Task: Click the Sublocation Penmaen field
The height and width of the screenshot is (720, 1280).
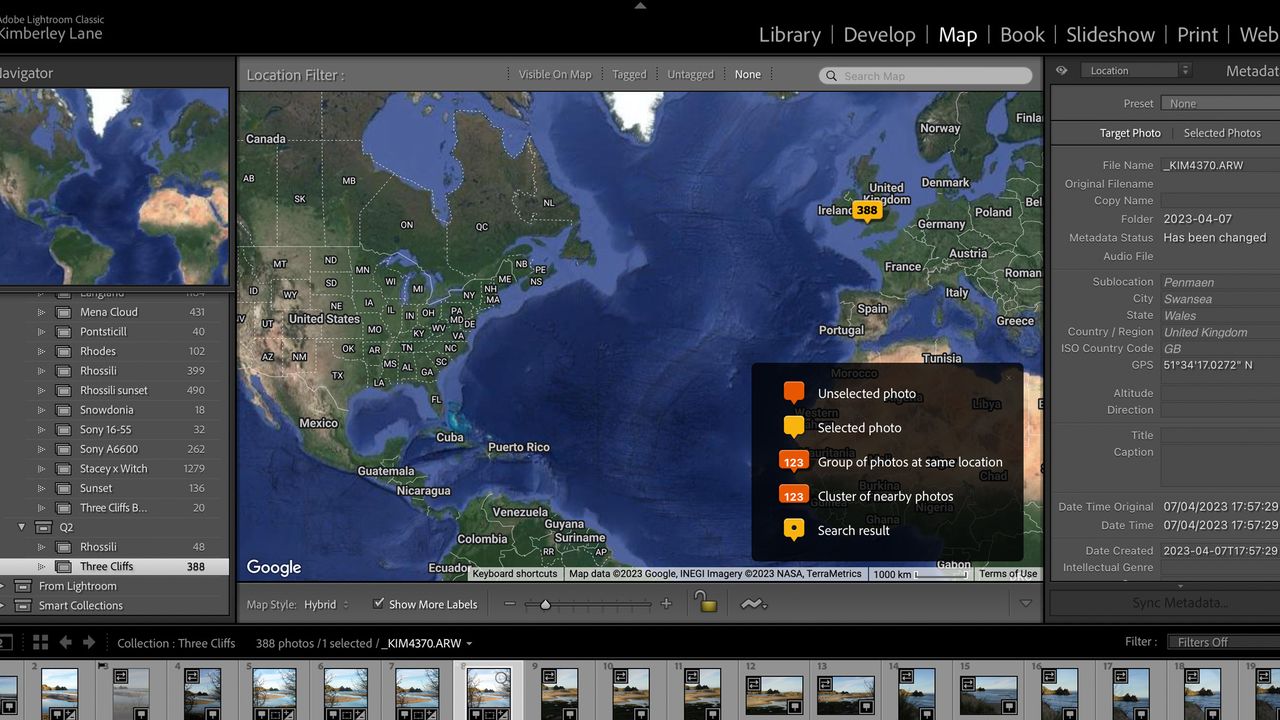Action: point(1220,283)
